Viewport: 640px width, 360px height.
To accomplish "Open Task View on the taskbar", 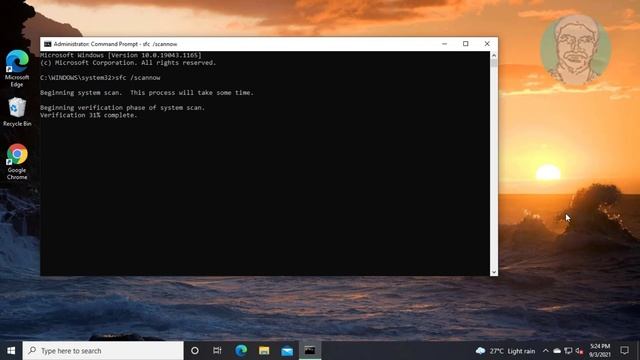I will [217, 351].
